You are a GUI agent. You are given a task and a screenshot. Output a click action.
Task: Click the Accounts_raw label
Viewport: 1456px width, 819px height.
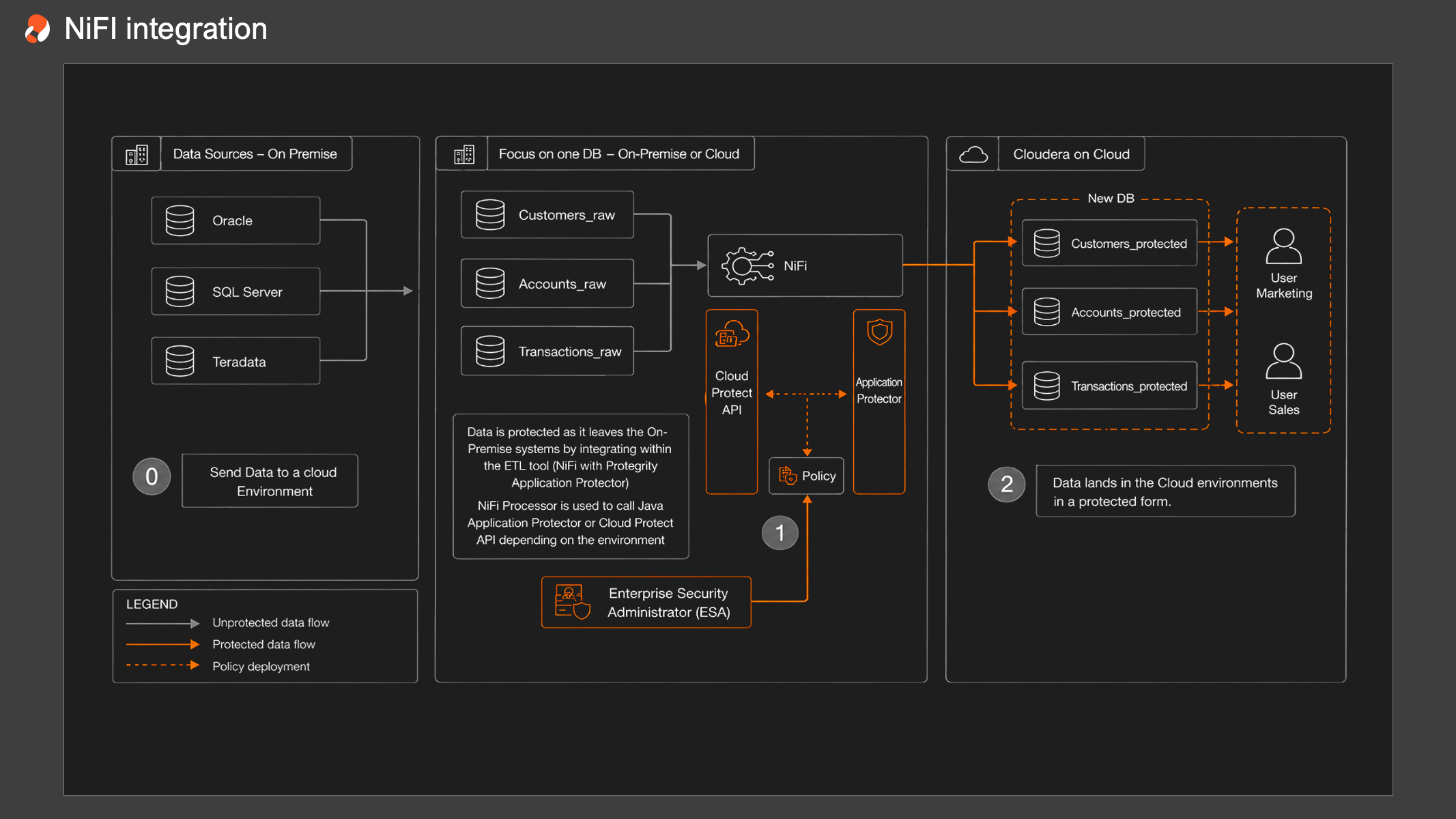coord(562,284)
